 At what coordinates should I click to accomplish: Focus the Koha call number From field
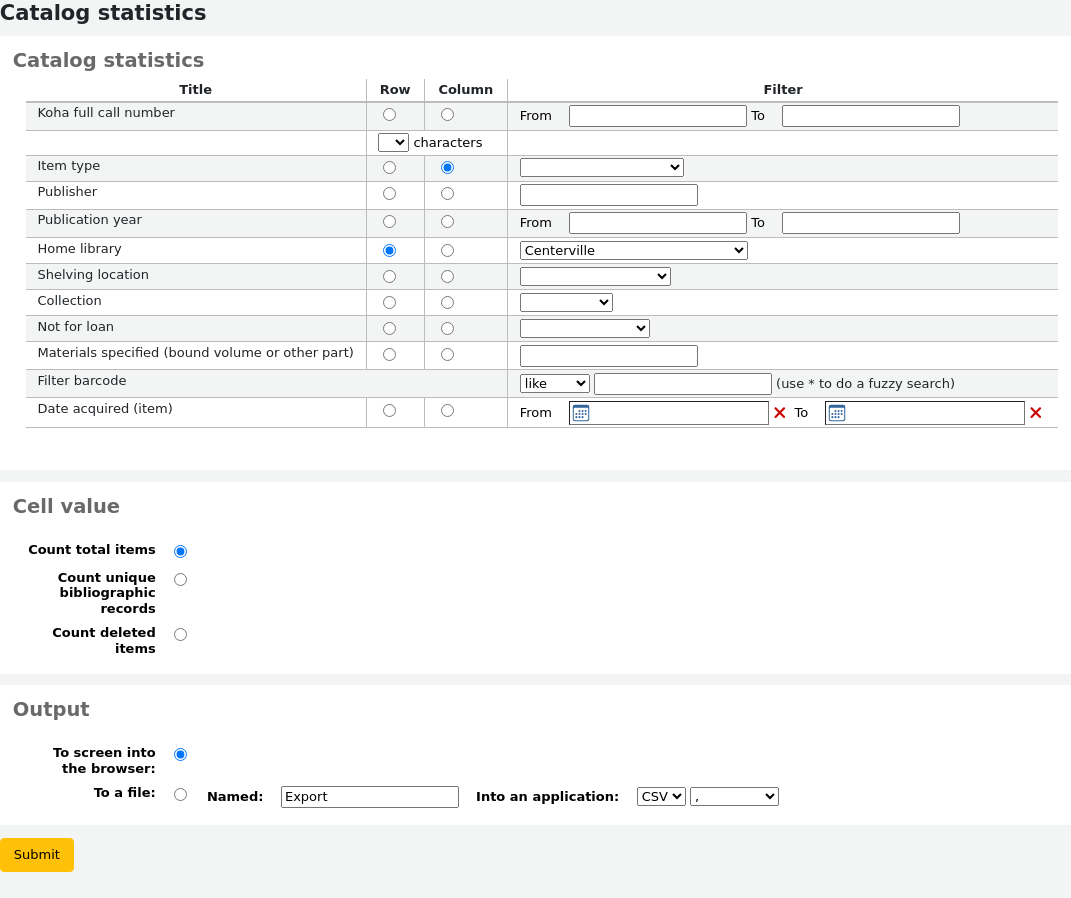657,116
